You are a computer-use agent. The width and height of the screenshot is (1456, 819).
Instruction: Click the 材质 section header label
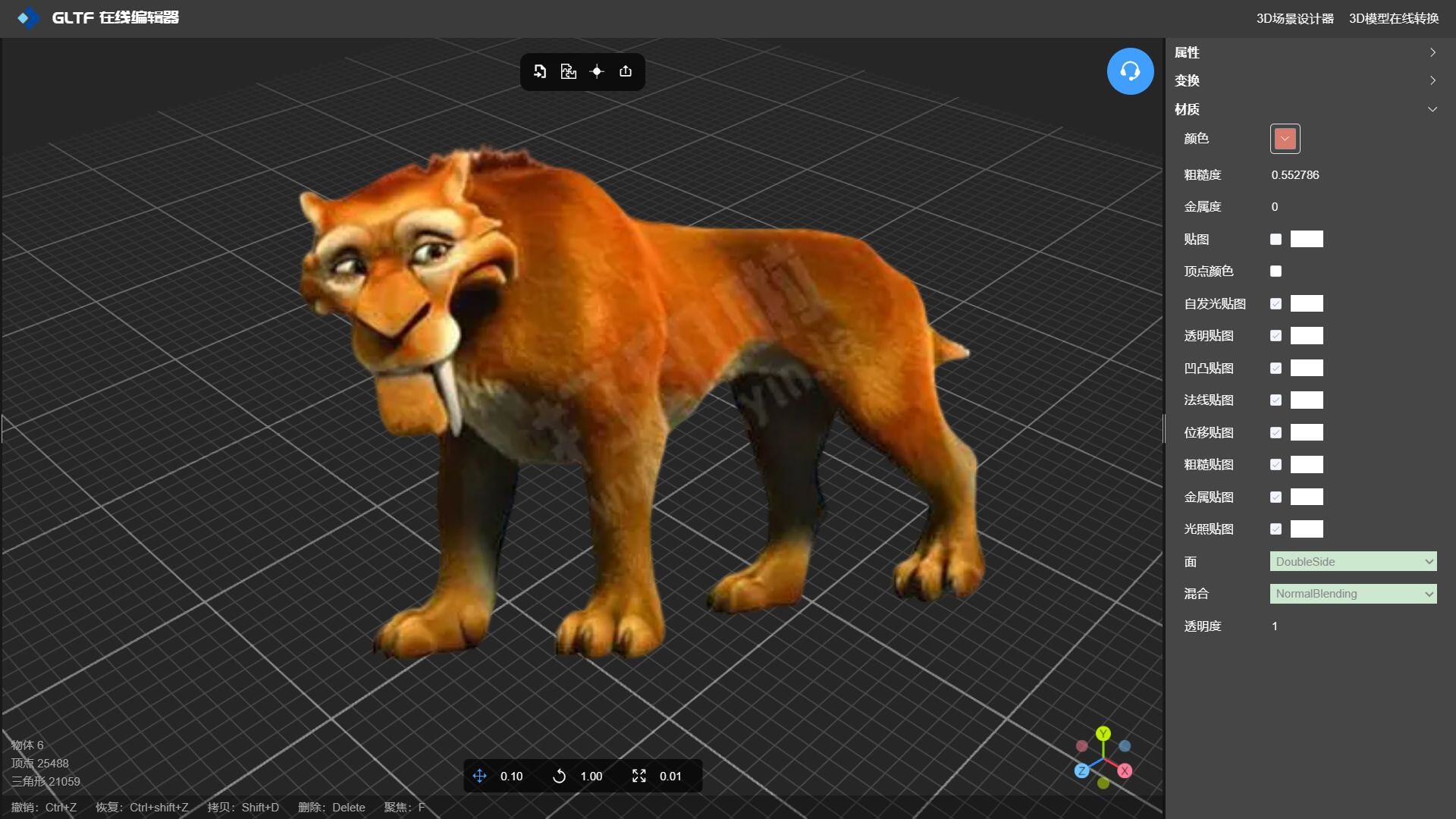(x=1187, y=109)
